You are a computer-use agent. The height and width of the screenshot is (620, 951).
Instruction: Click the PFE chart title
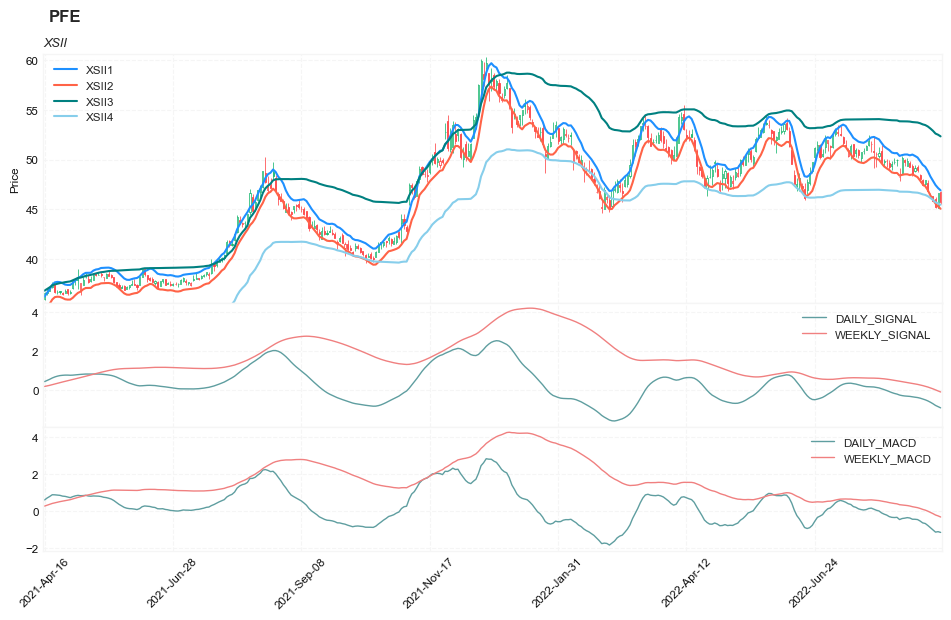point(64,17)
